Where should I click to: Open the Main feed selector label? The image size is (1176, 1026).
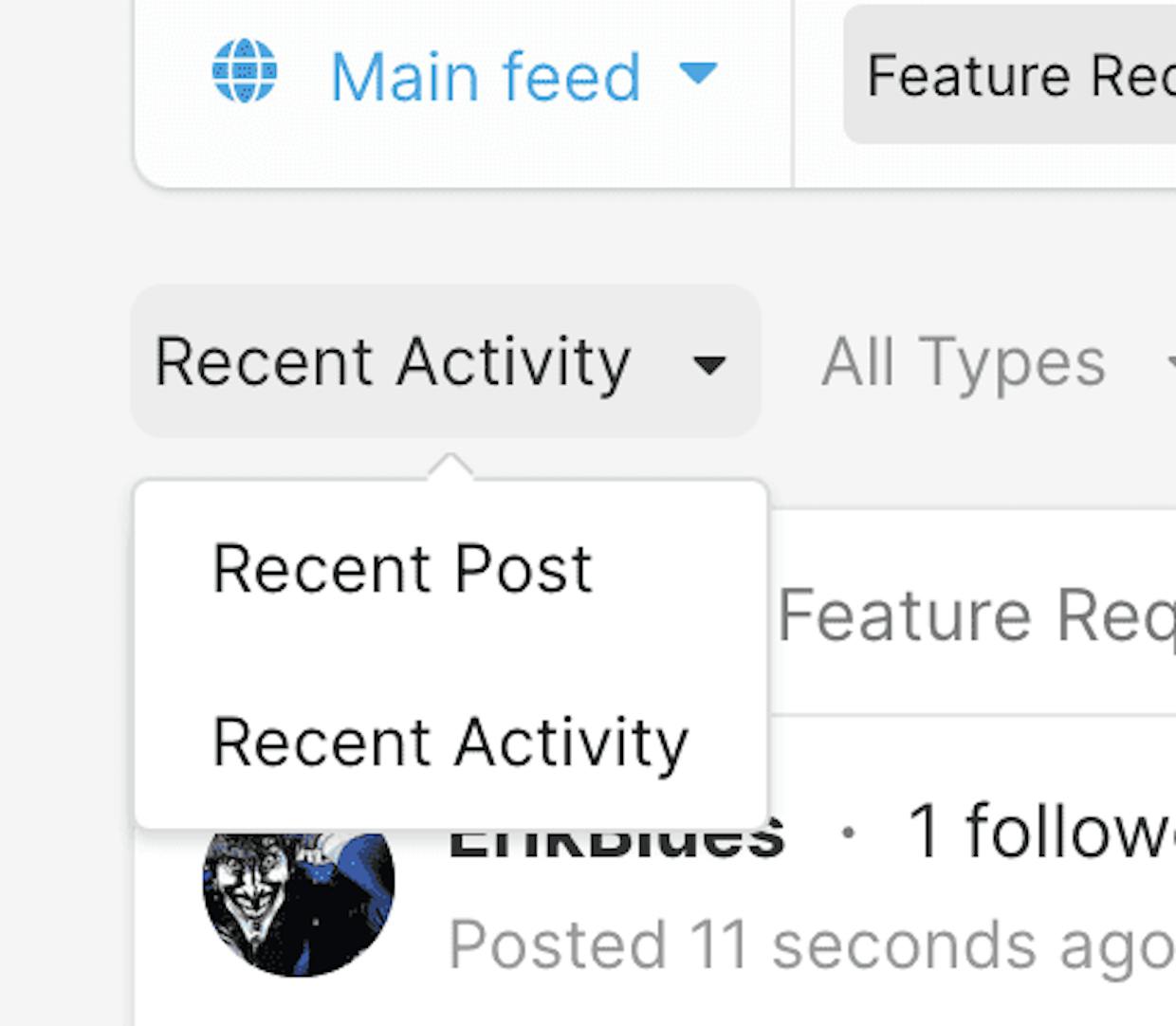click(x=486, y=76)
